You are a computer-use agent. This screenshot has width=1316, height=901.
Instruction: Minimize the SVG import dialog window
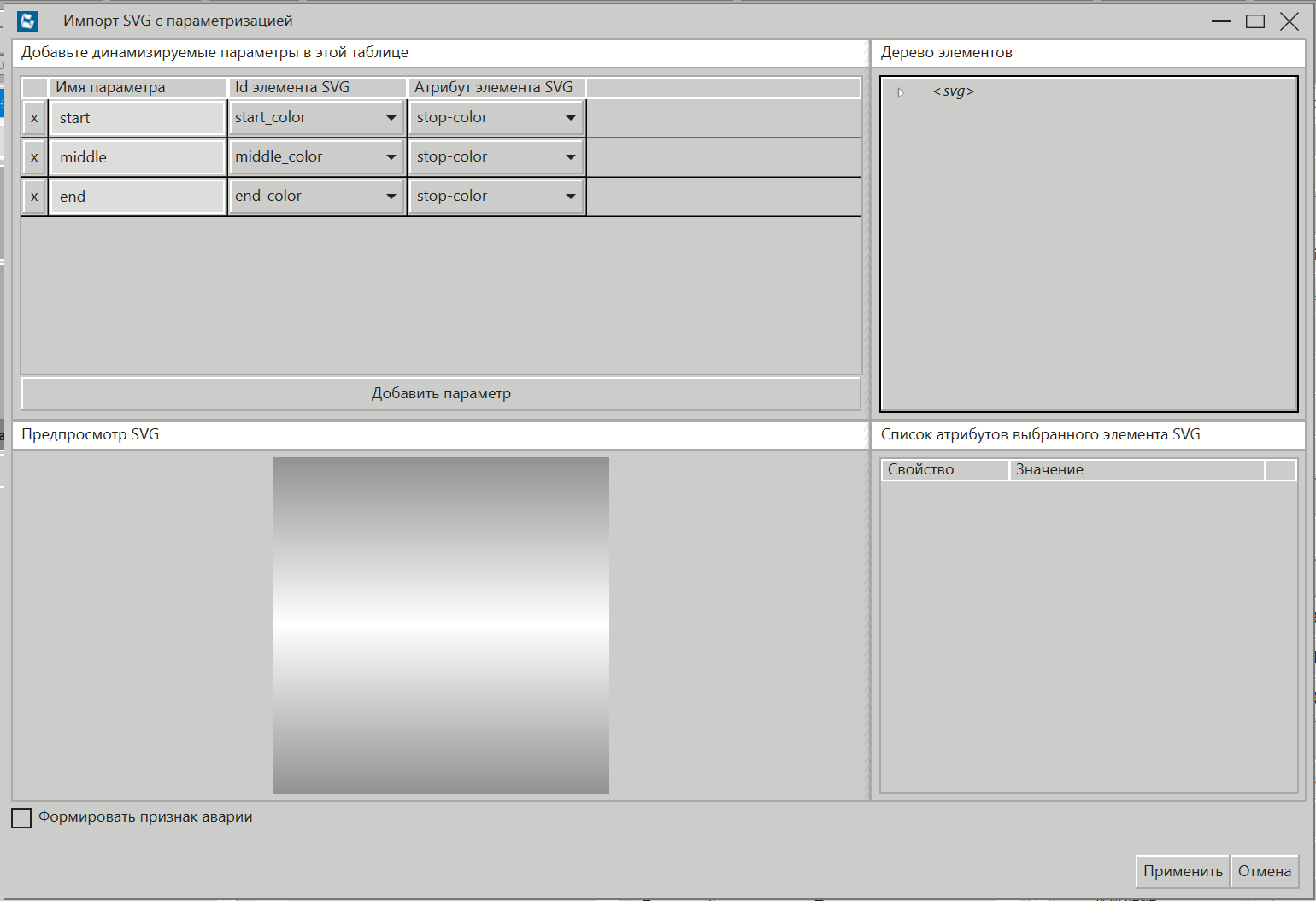click(x=1220, y=21)
